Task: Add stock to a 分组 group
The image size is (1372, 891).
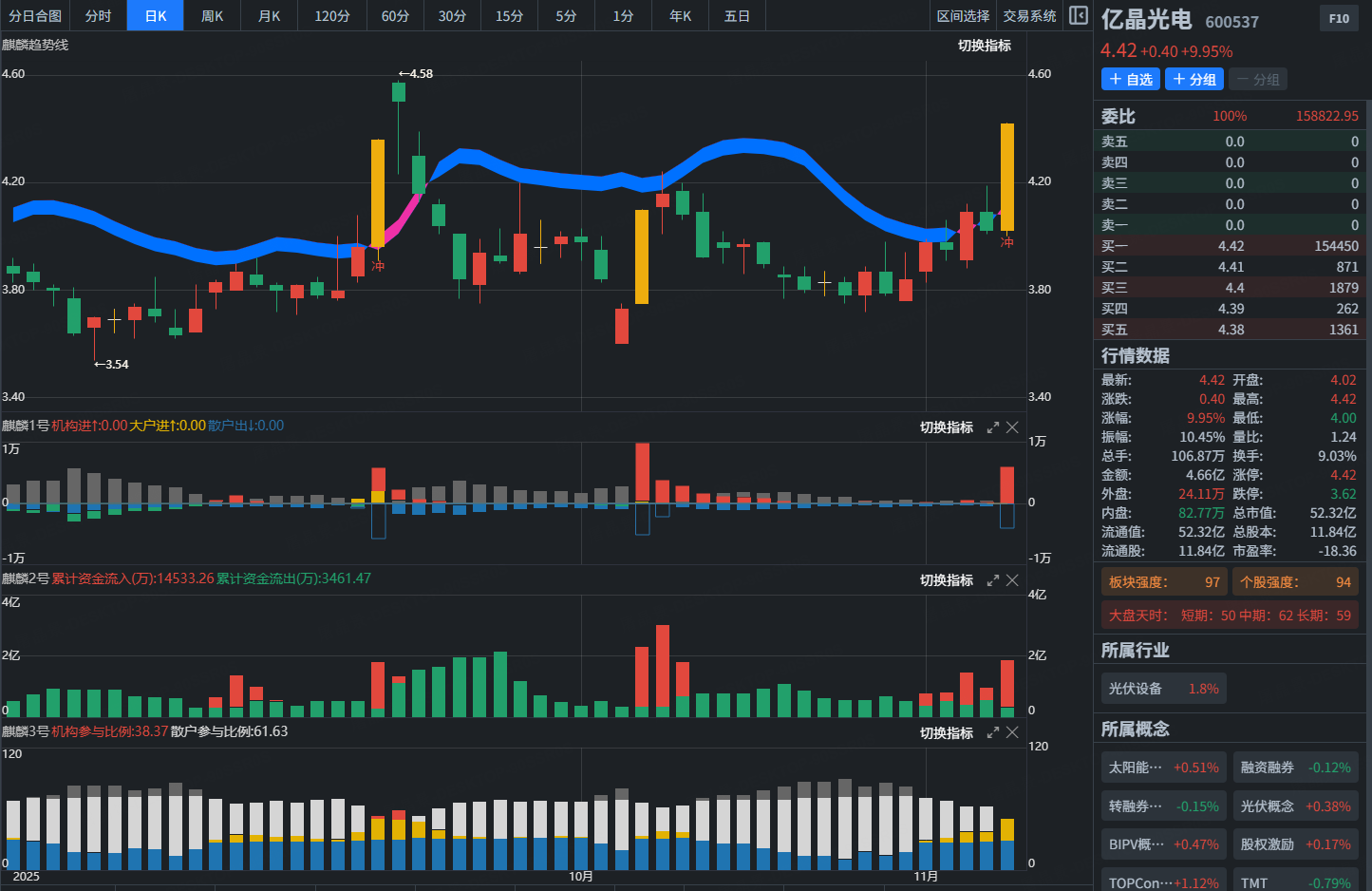Action: click(x=1194, y=80)
